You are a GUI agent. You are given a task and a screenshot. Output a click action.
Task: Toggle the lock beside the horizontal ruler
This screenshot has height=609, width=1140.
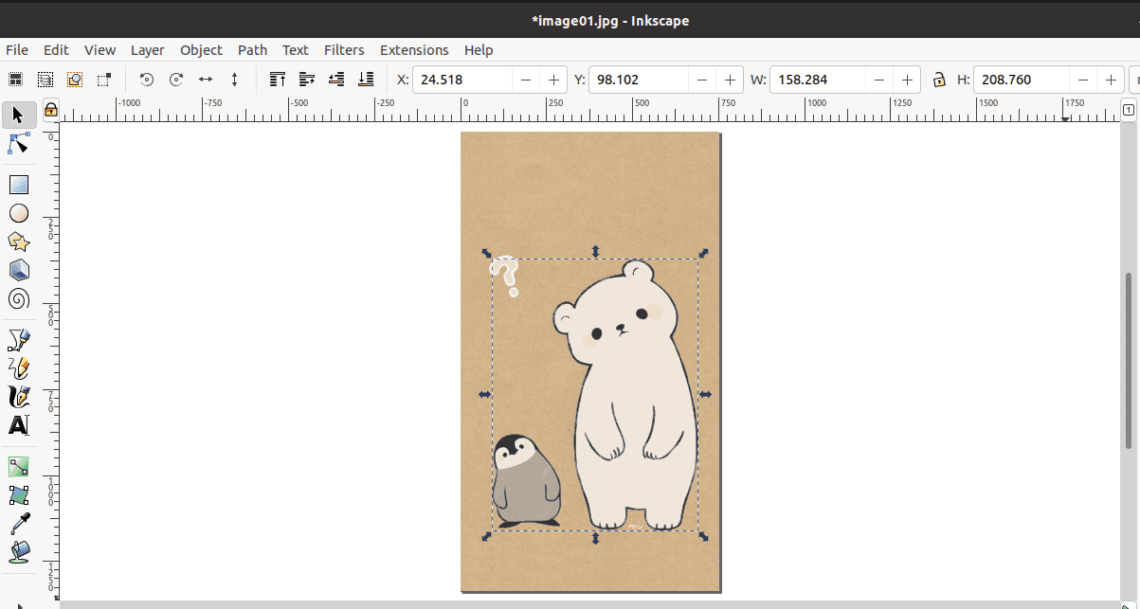[x=50, y=109]
